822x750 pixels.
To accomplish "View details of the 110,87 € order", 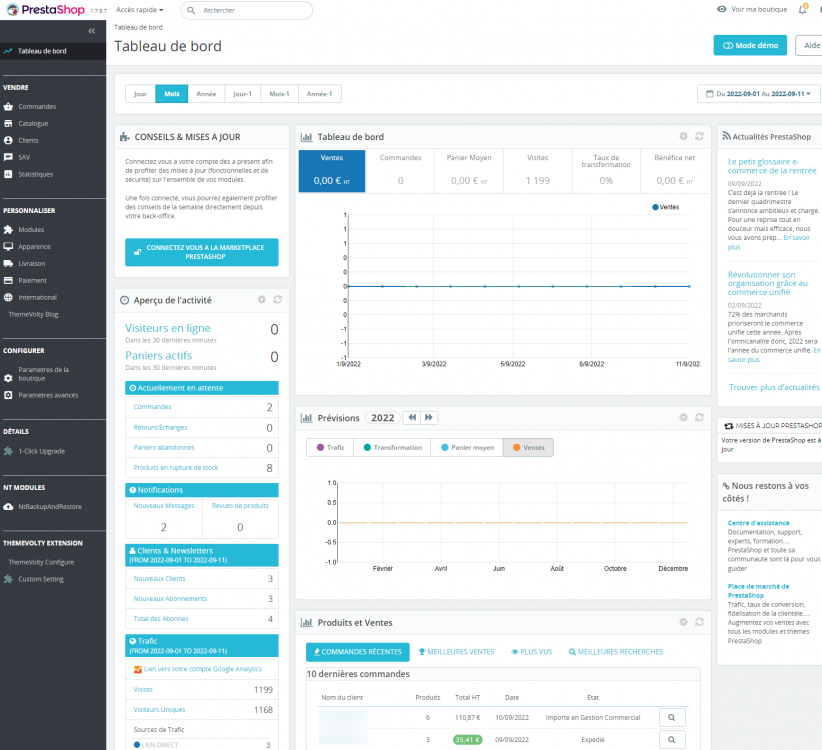I will click(x=672, y=718).
